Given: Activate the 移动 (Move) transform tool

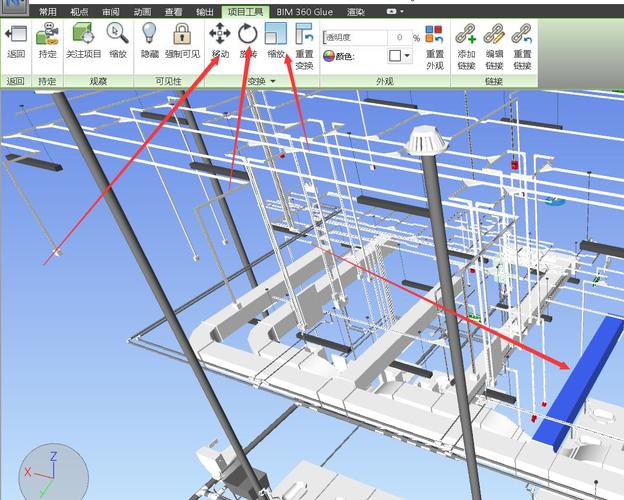Looking at the screenshot, I should coord(220,33).
